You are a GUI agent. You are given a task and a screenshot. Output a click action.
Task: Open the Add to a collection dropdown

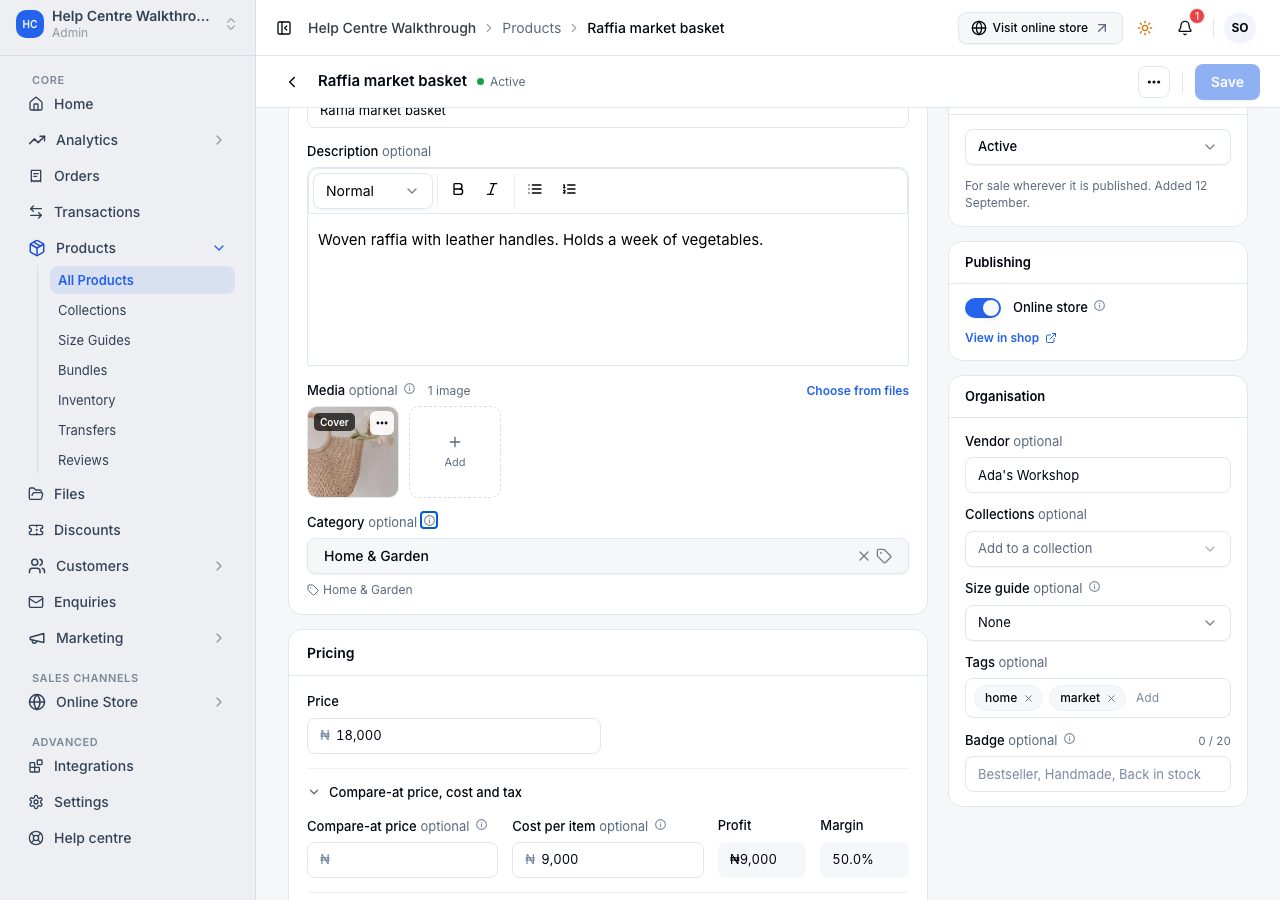coord(1098,548)
